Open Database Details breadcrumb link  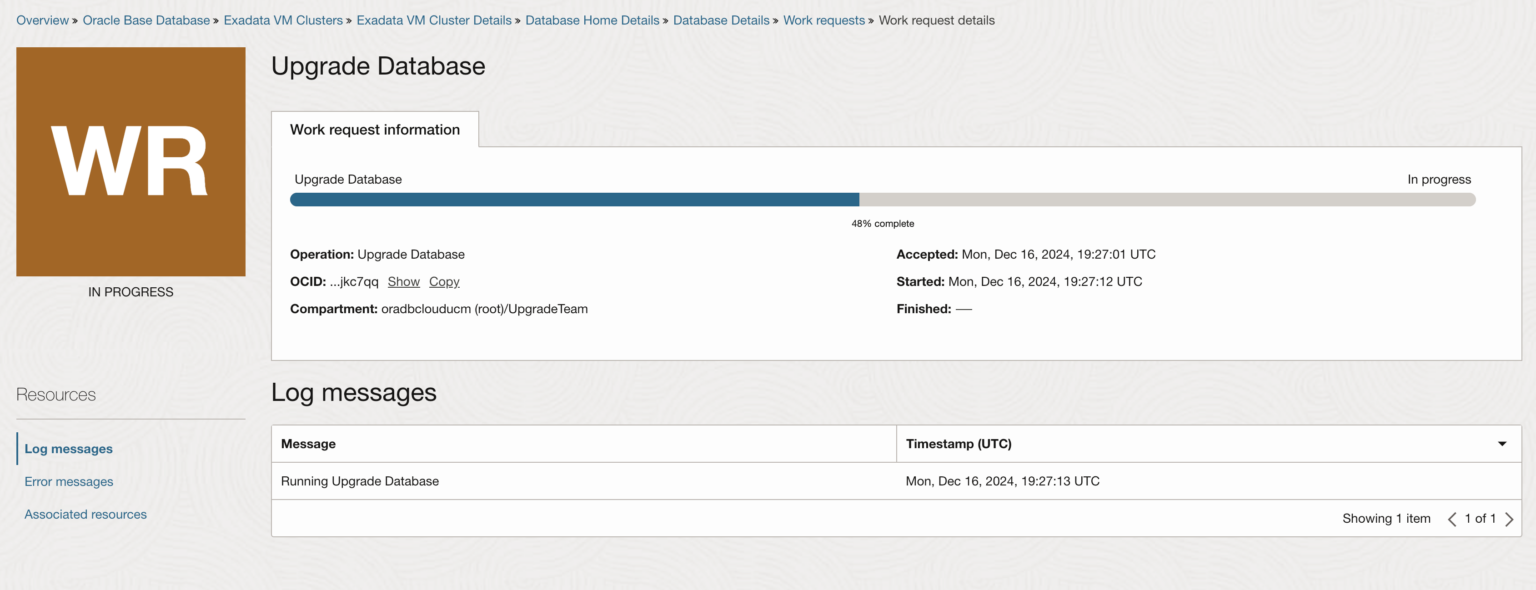721,20
